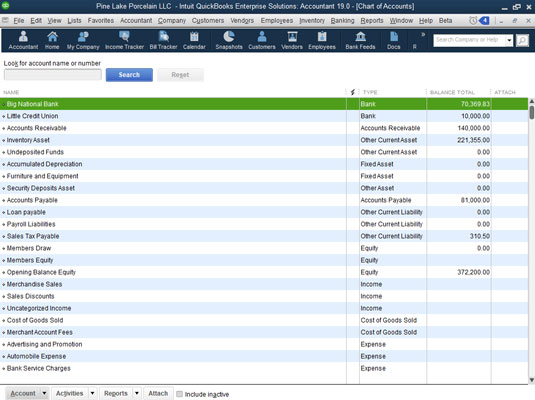The width and height of the screenshot is (535, 400).
Task: Toggle Include inactive checkbox
Action: coord(179,394)
